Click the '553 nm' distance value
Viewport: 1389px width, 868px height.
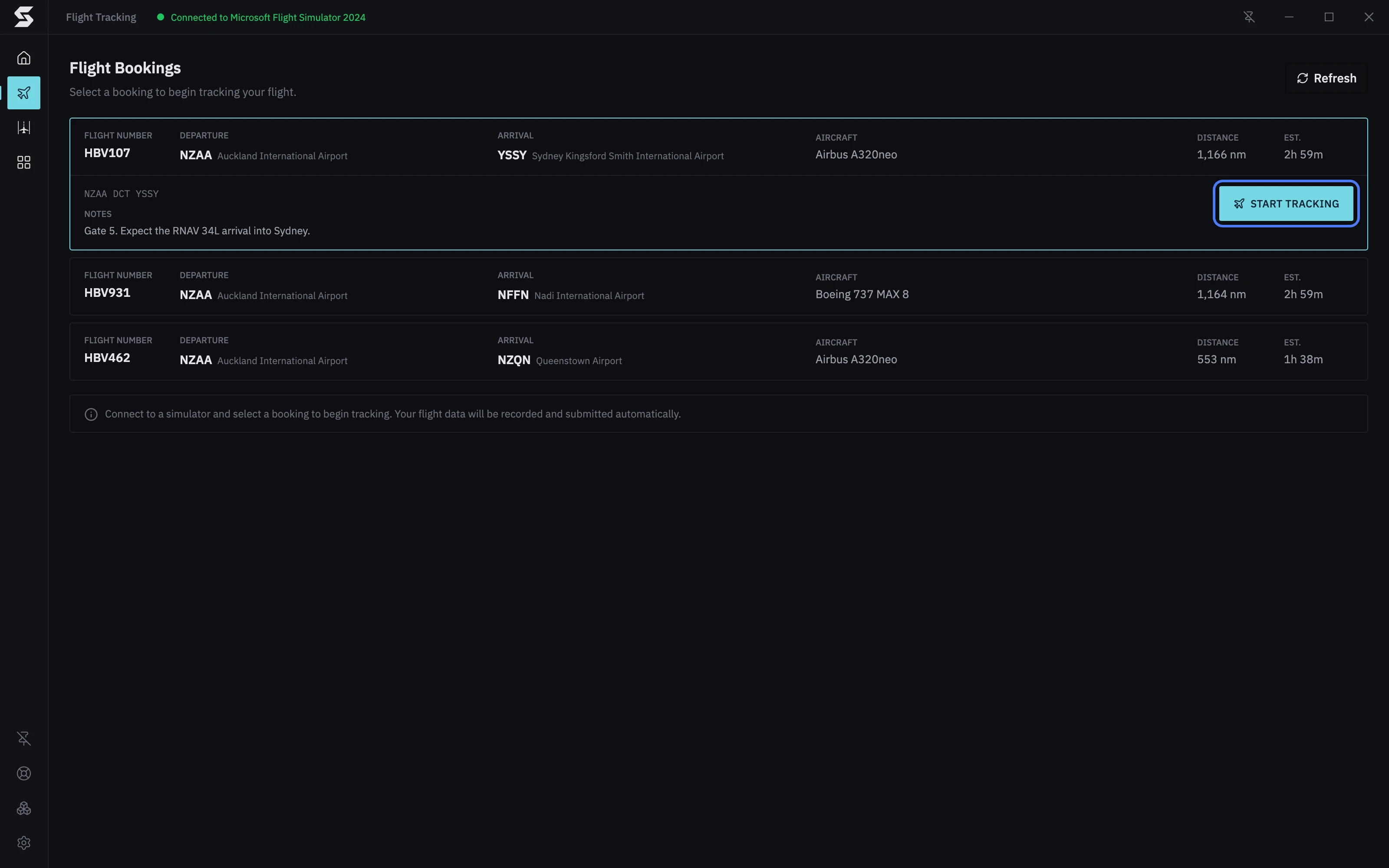click(x=1216, y=359)
